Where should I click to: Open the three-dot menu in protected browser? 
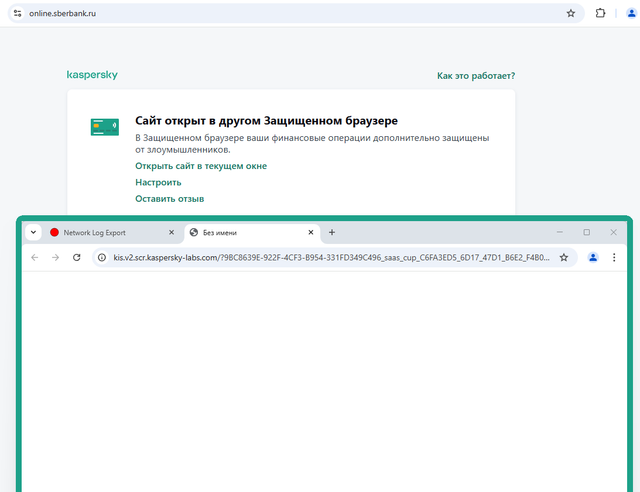coord(614,257)
